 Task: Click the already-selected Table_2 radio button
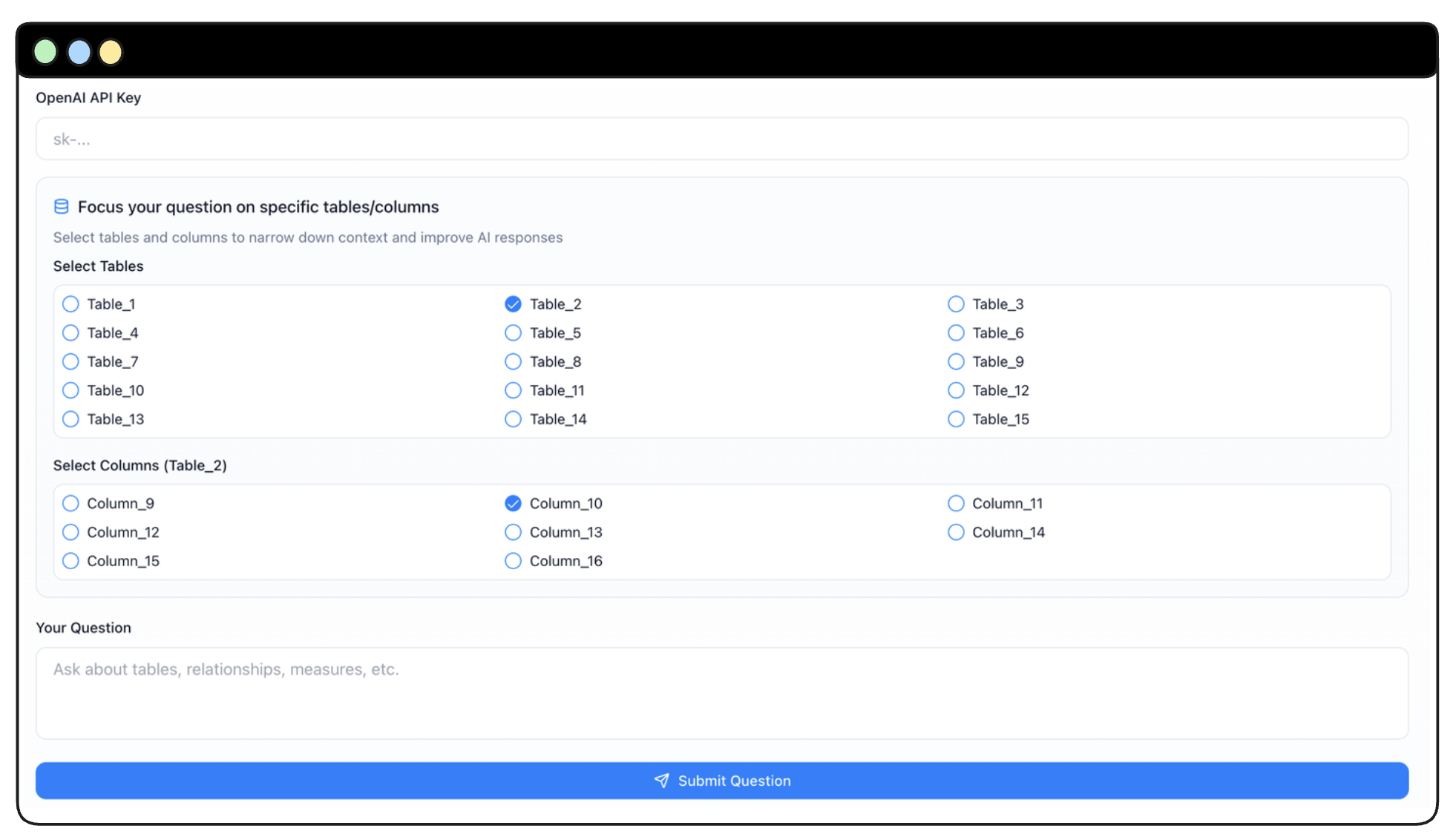click(x=513, y=304)
